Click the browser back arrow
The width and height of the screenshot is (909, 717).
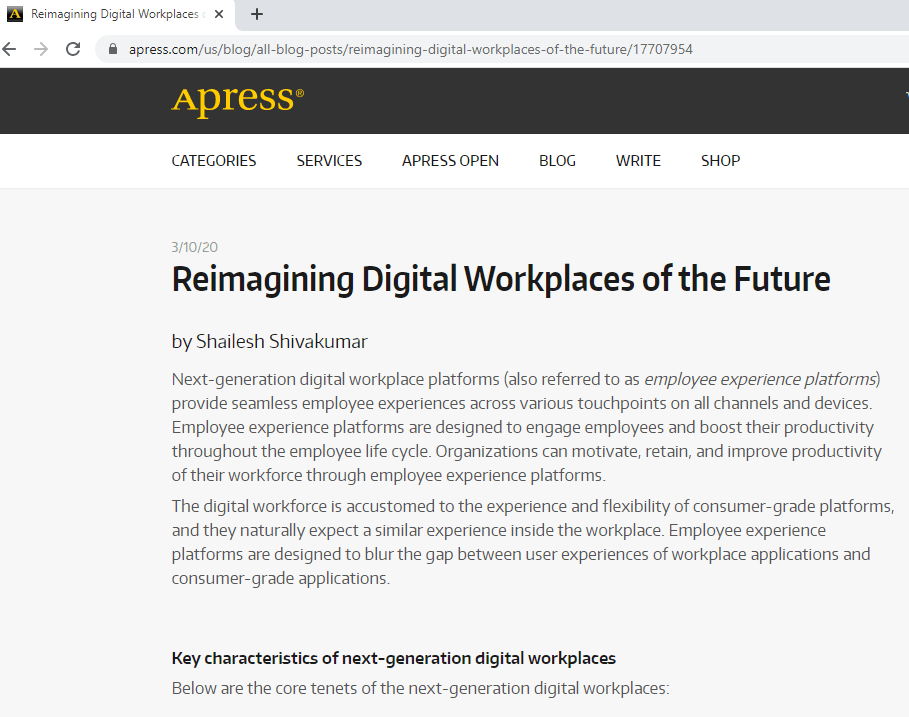10,49
